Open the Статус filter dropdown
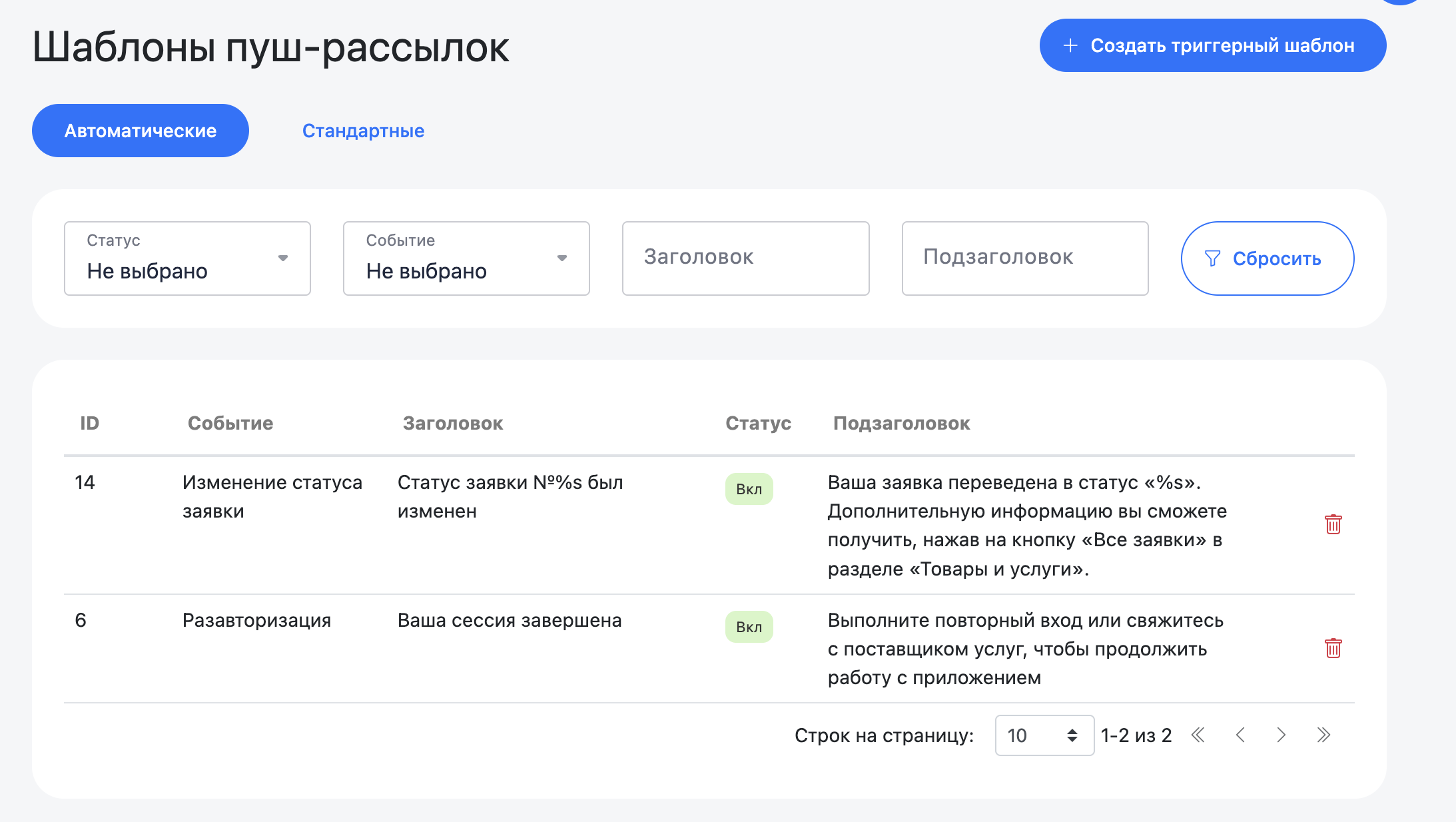1456x822 pixels. pos(187,258)
